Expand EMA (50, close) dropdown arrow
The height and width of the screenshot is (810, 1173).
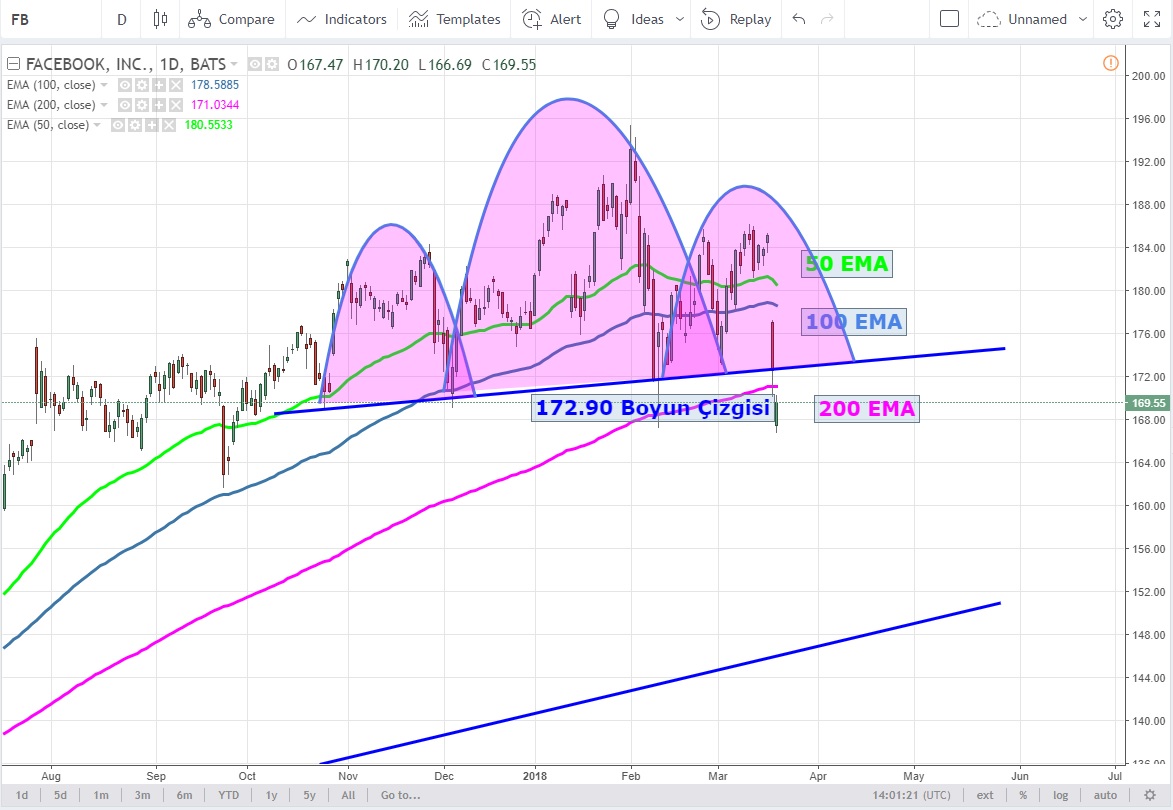pos(97,126)
